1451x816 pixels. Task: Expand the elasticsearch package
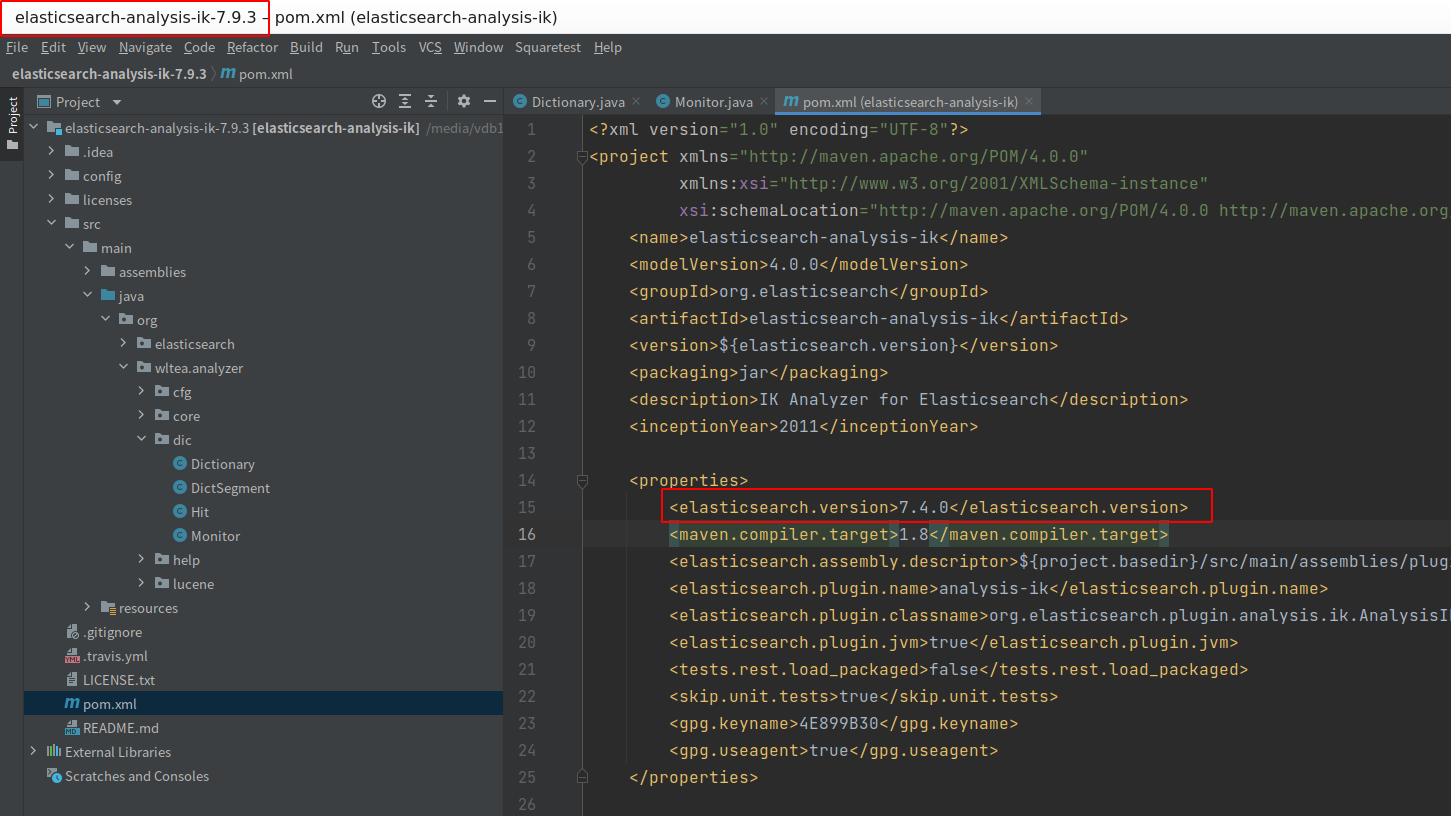coord(124,344)
